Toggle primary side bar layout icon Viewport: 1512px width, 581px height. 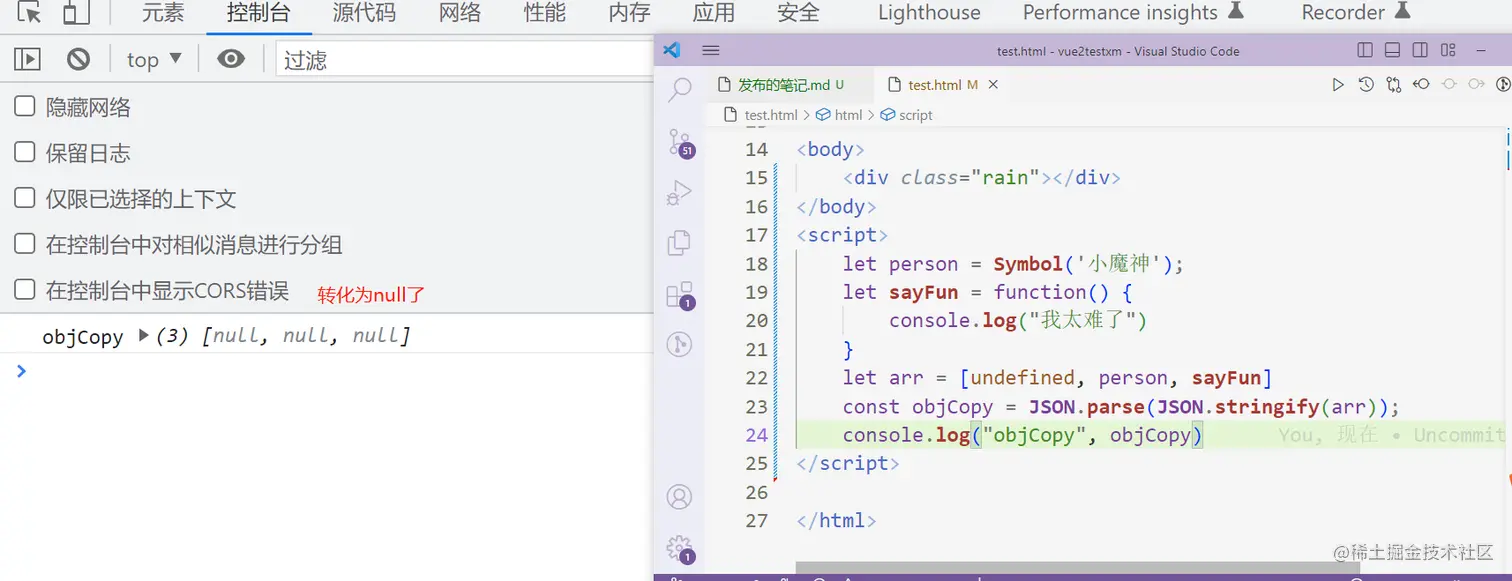point(1365,50)
